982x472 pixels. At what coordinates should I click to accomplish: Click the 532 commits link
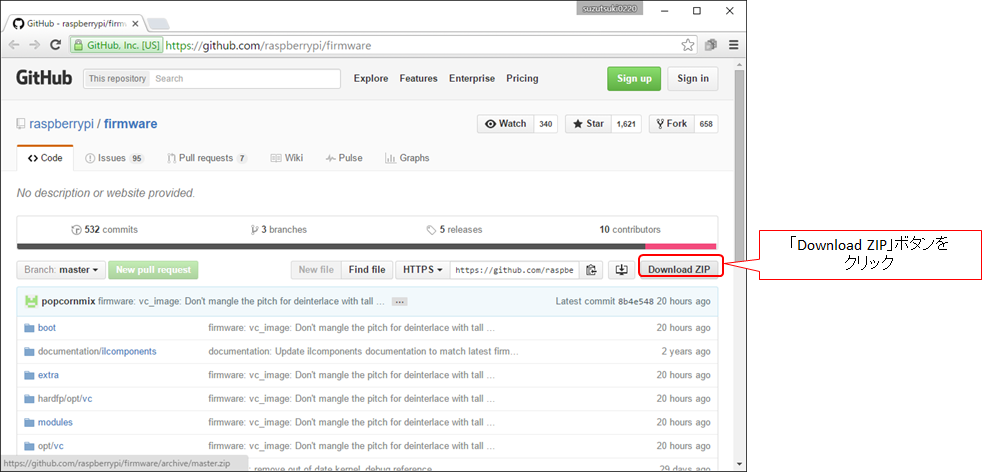click(x=107, y=229)
